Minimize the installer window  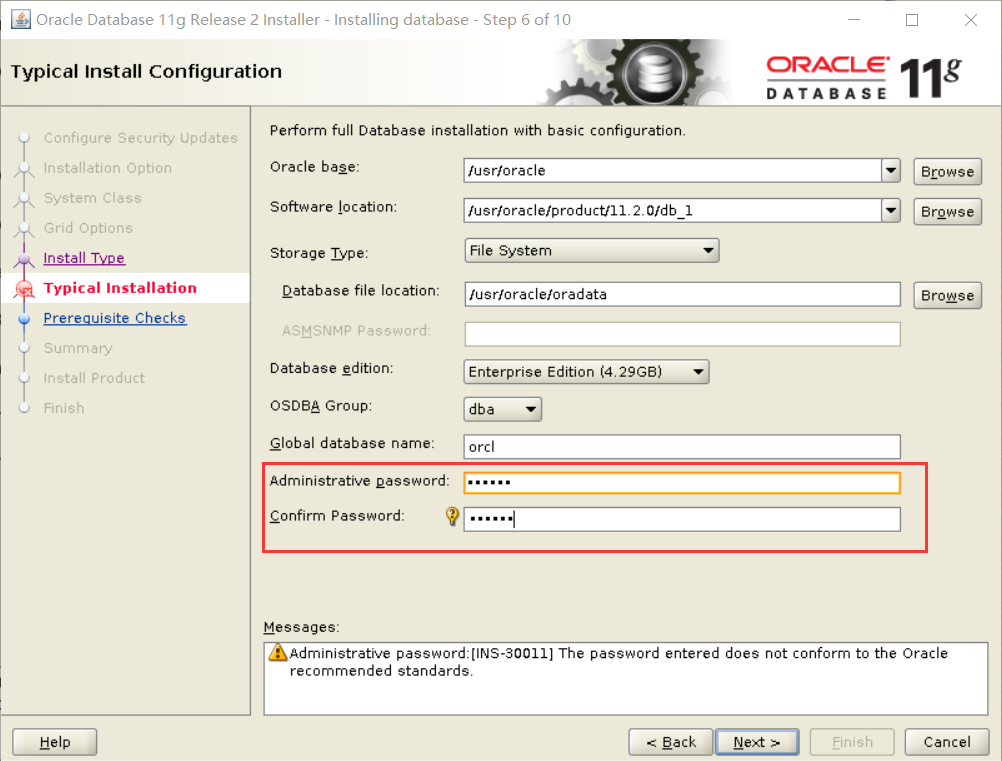(x=854, y=20)
